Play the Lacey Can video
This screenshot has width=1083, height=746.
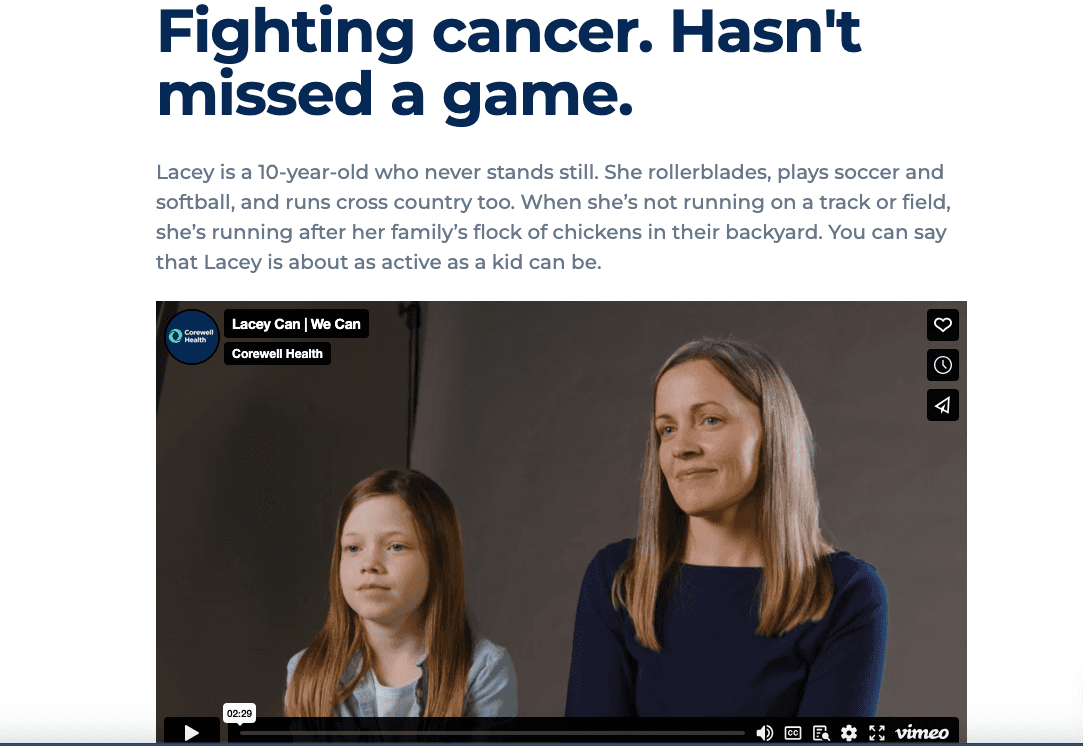191,732
